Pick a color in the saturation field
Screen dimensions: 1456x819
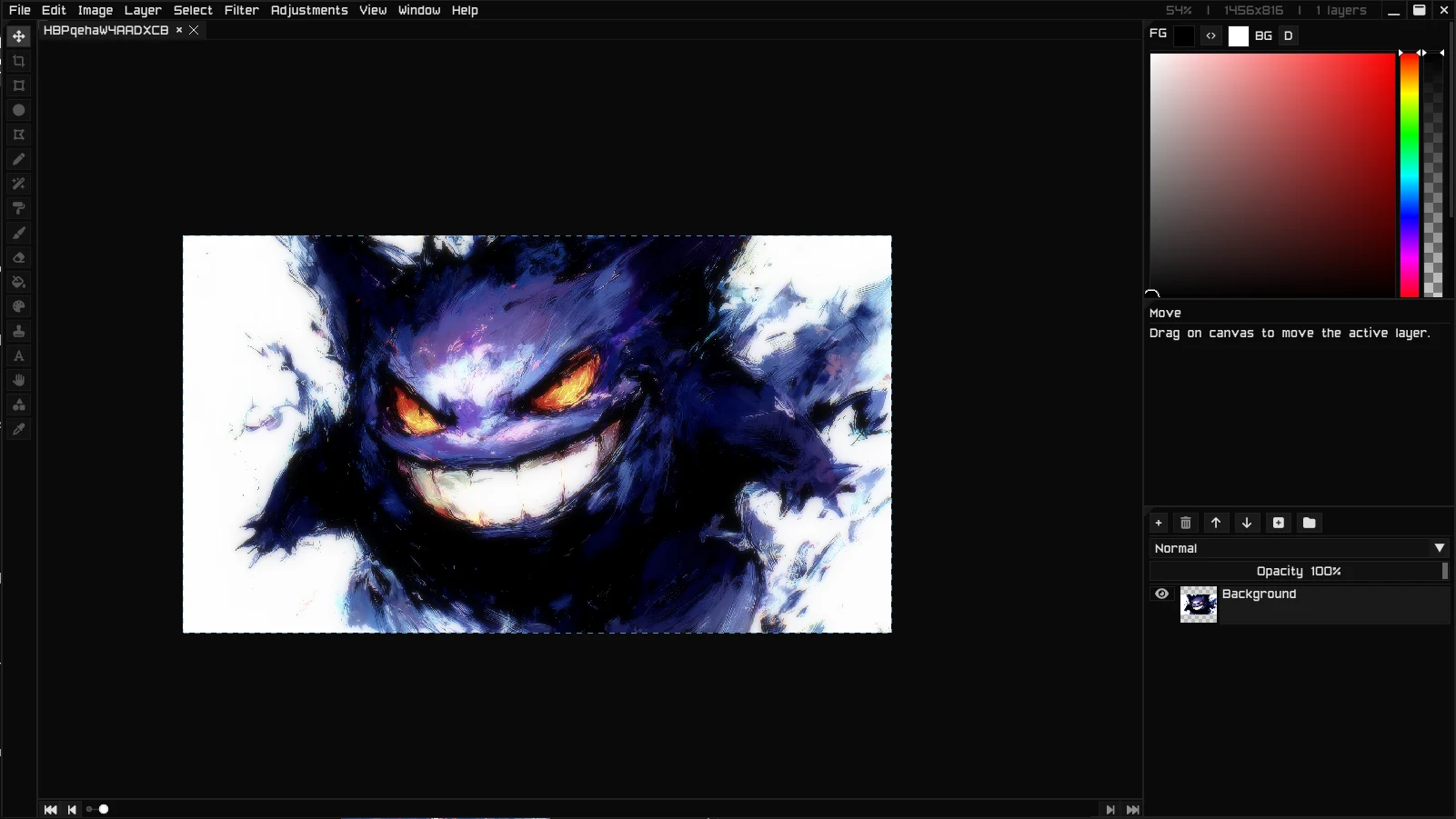pyautogui.click(x=1272, y=175)
